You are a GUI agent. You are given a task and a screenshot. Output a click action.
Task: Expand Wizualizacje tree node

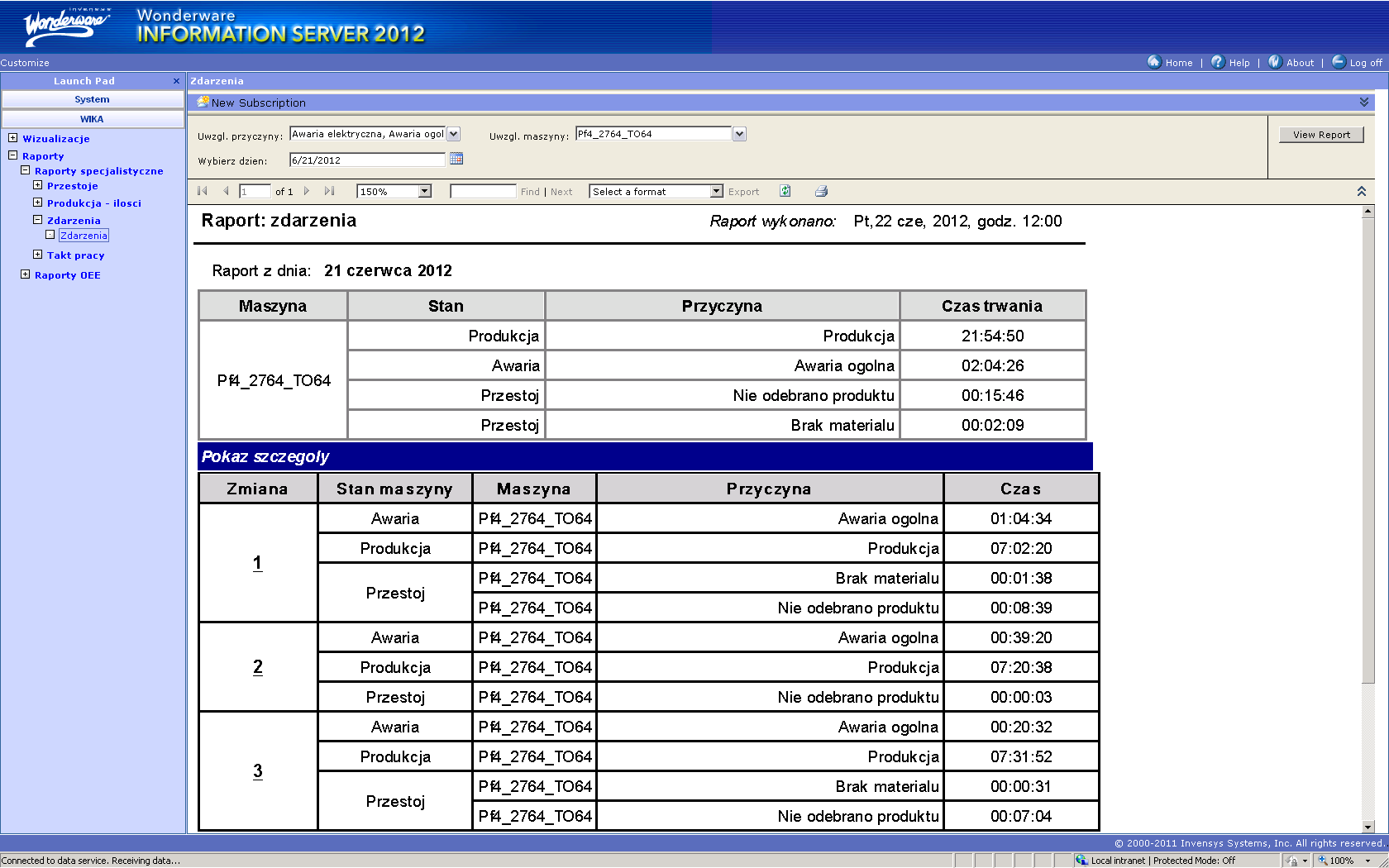point(13,138)
